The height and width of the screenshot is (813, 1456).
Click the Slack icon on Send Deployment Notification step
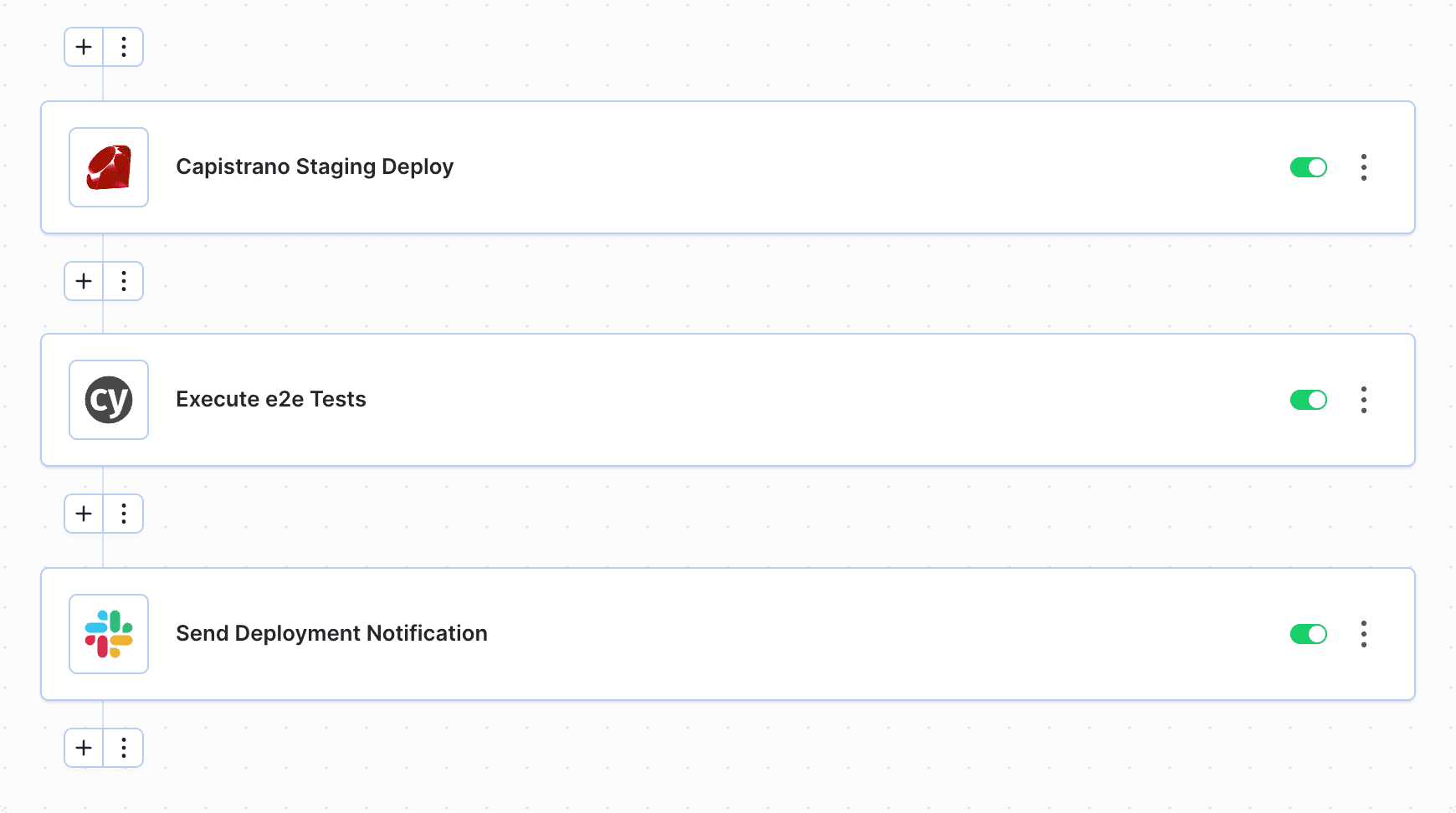click(108, 633)
